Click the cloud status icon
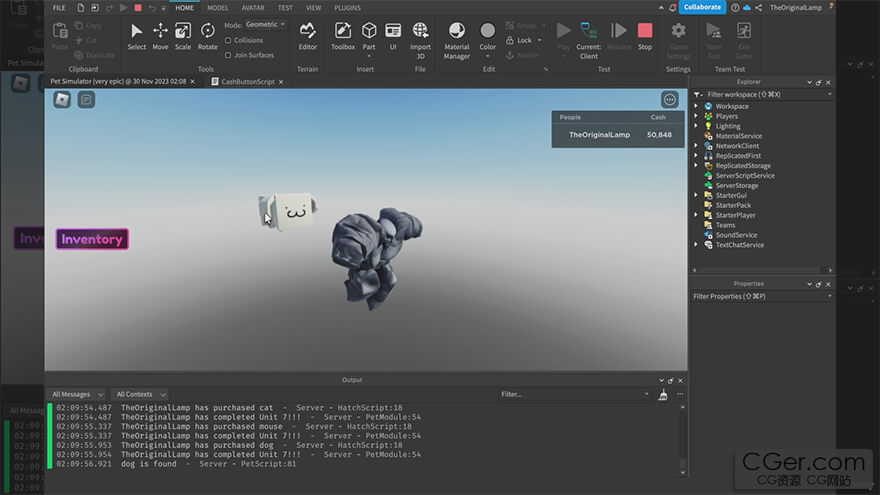Image resolution: width=880 pixels, height=495 pixels. pos(747,8)
